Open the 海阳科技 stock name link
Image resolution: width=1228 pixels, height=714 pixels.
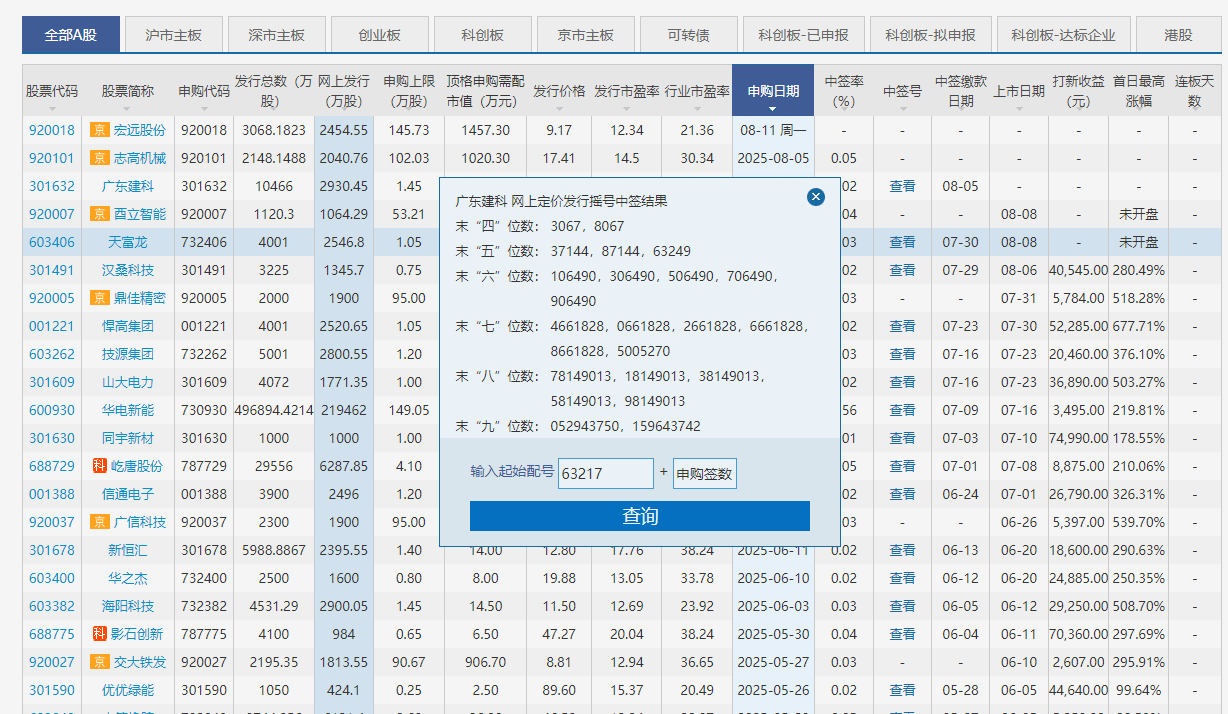tap(128, 606)
